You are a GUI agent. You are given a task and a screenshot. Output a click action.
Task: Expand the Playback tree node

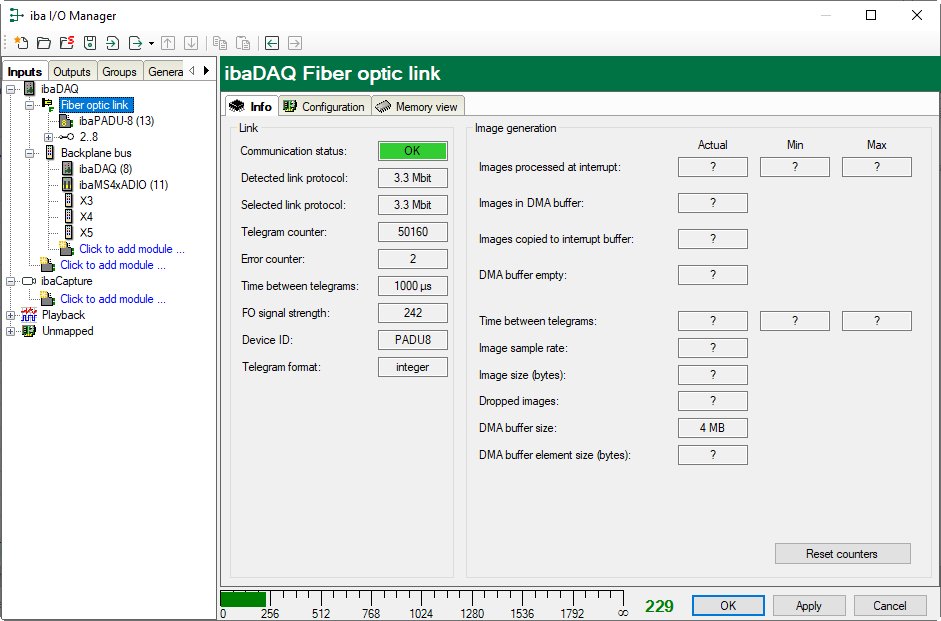pyautogui.click(x=11, y=315)
